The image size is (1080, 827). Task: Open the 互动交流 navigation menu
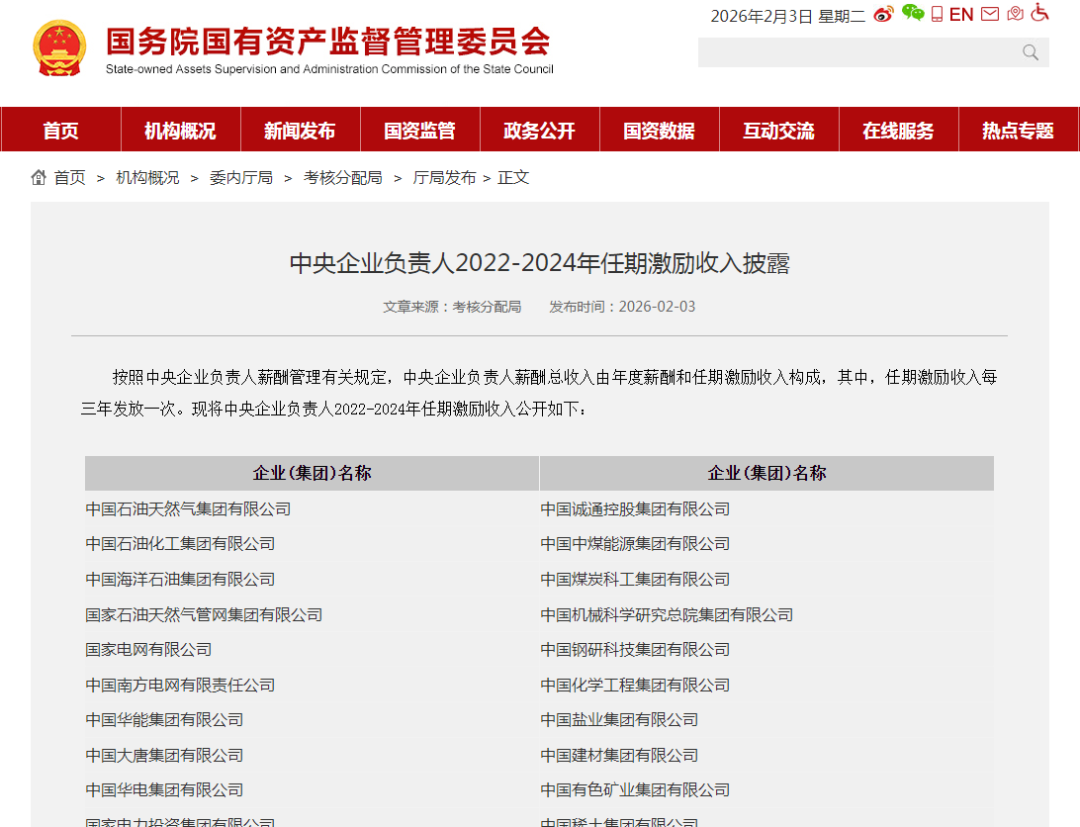tap(779, 130)
